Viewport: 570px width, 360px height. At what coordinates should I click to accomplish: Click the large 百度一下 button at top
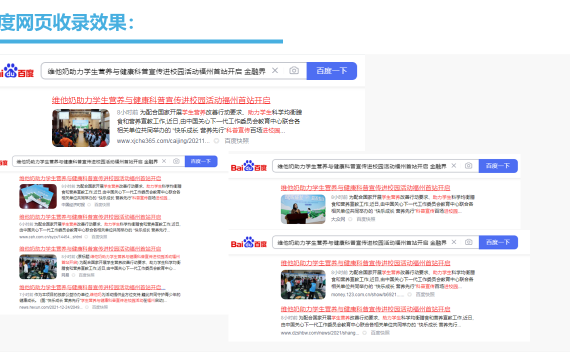[x=332, y=71]
